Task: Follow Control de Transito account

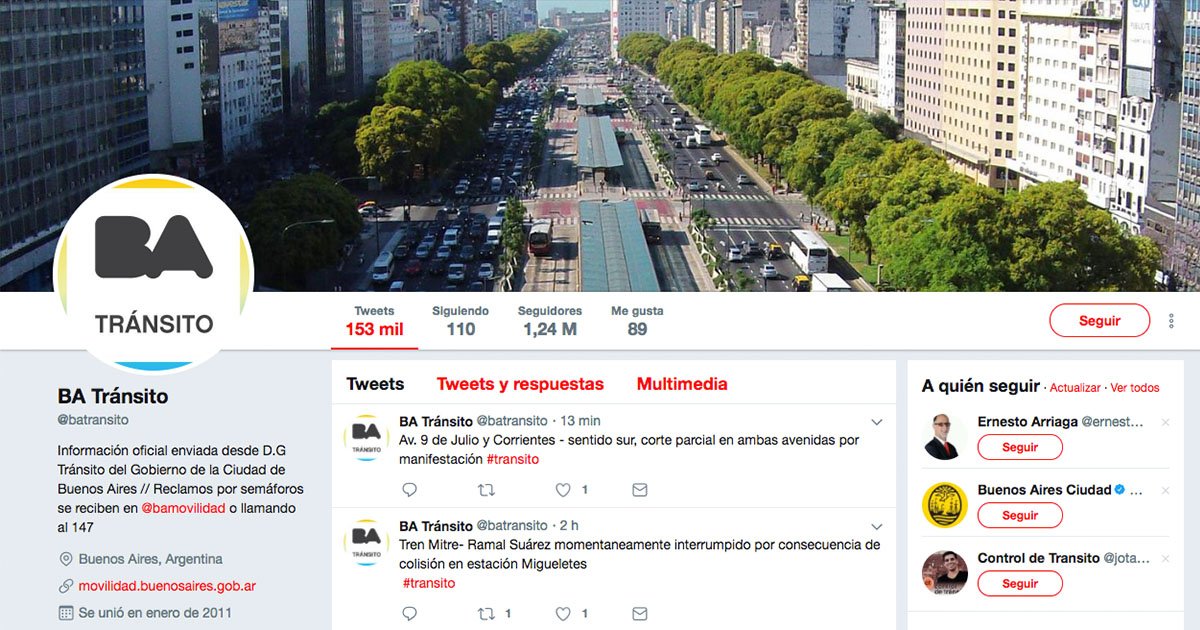Action: click(1020, 583)
